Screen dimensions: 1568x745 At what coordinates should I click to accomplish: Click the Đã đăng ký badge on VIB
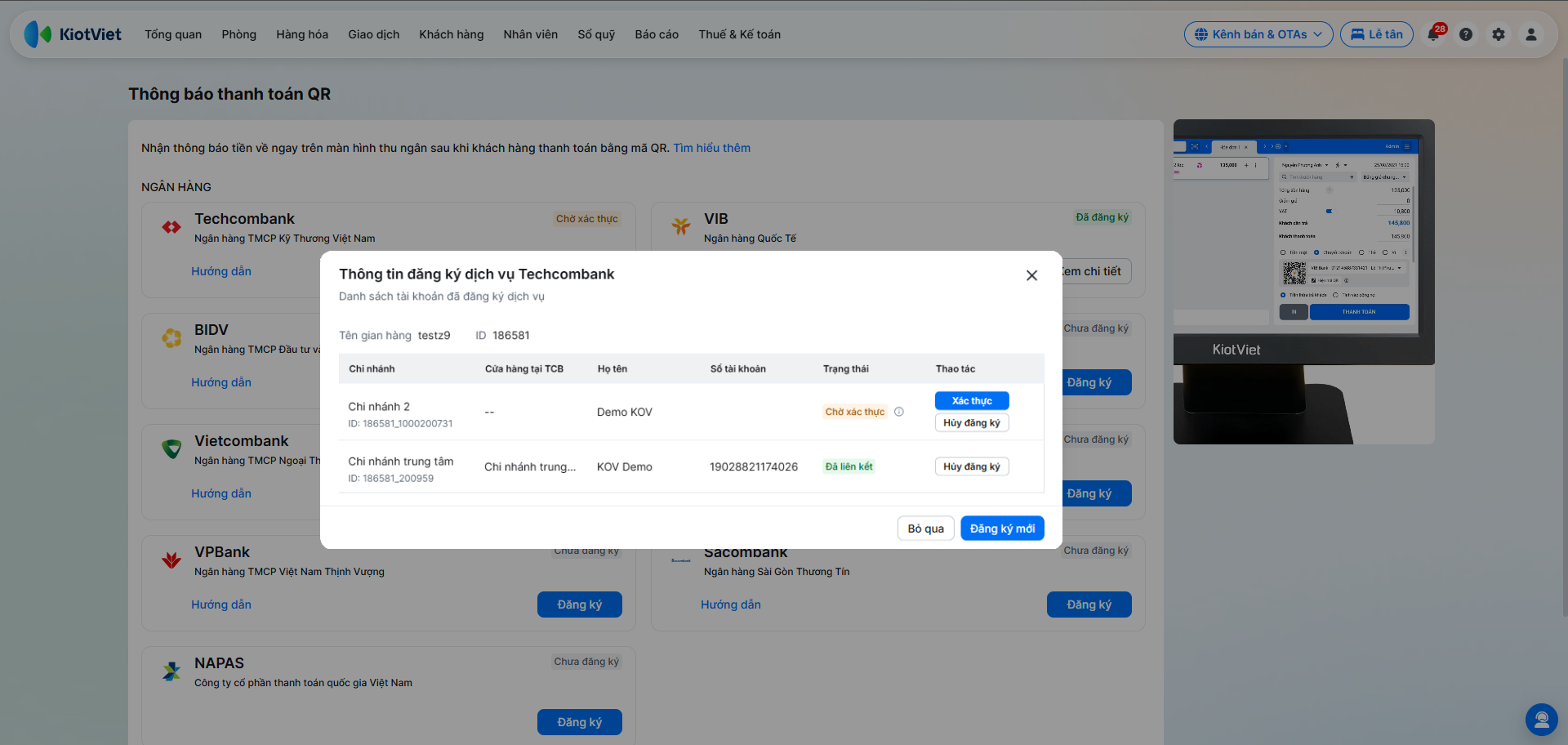[1102, 217]
